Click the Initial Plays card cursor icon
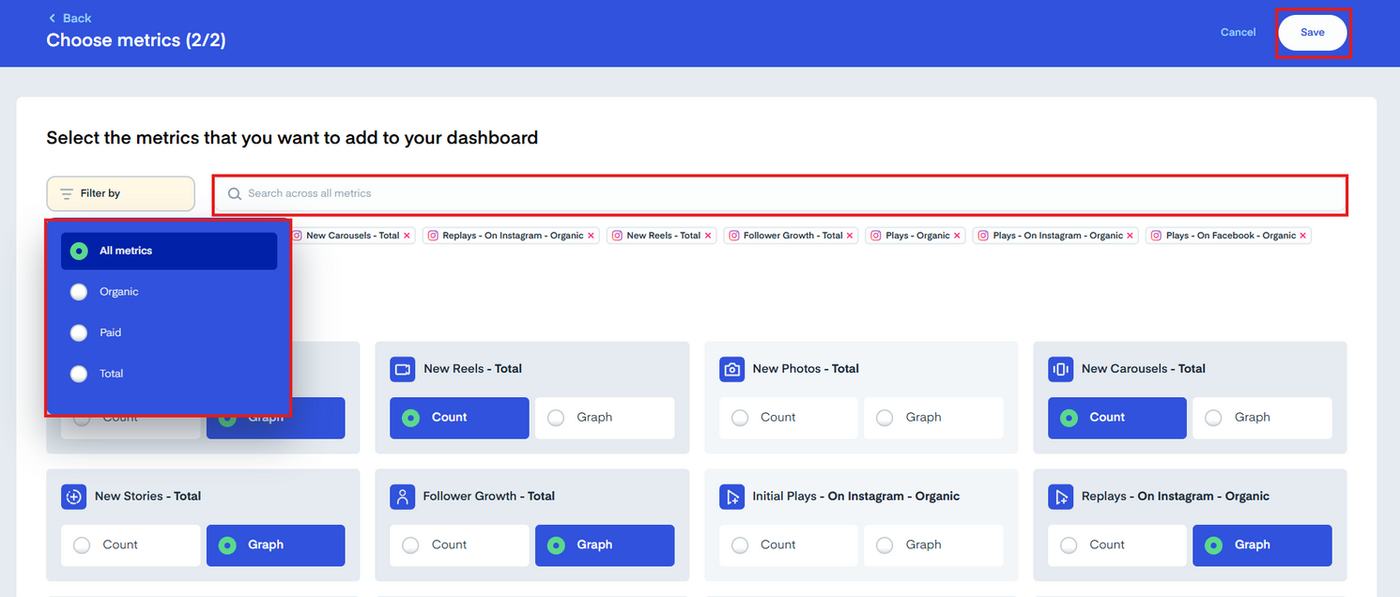Screen dimensions: 1400x597 [732, 496]
